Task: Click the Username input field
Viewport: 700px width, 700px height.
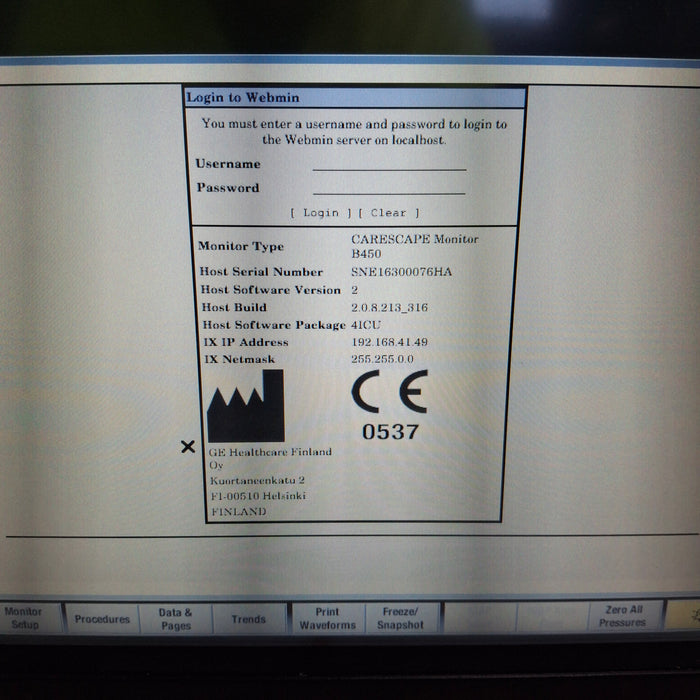Action: [x=389, y=163]
